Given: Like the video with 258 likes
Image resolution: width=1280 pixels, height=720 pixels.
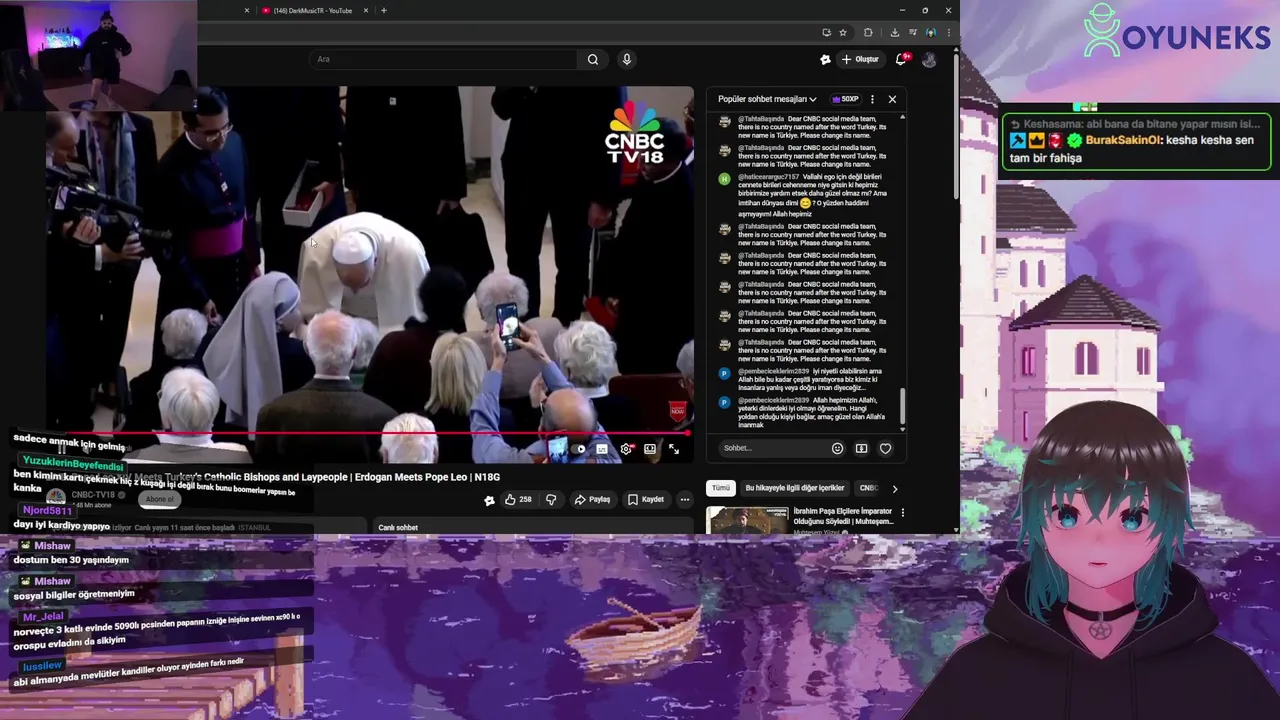Looking at the screenshot, I should coord(518,499).
